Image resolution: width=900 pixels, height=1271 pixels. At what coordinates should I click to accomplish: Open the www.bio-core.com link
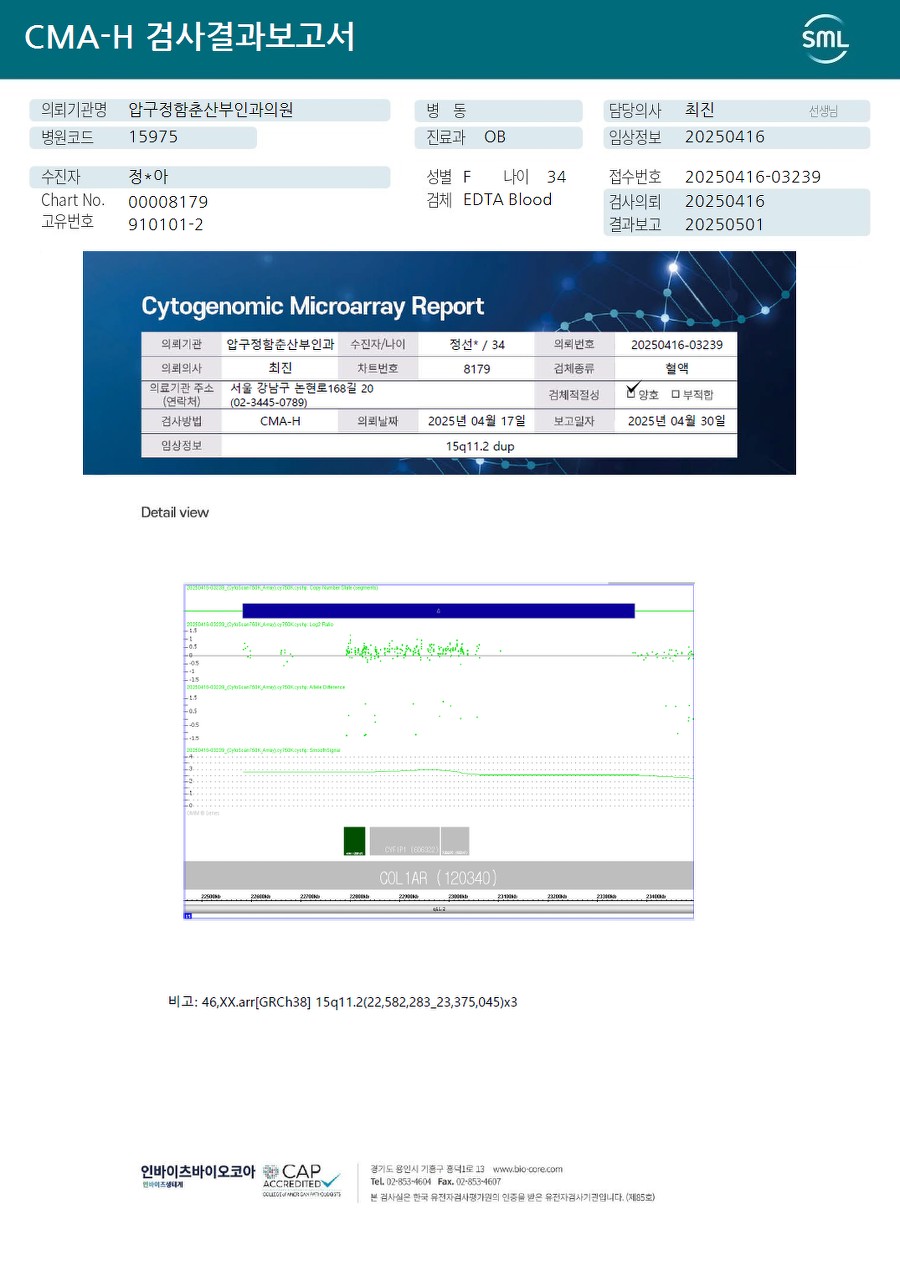(527, 1169)
